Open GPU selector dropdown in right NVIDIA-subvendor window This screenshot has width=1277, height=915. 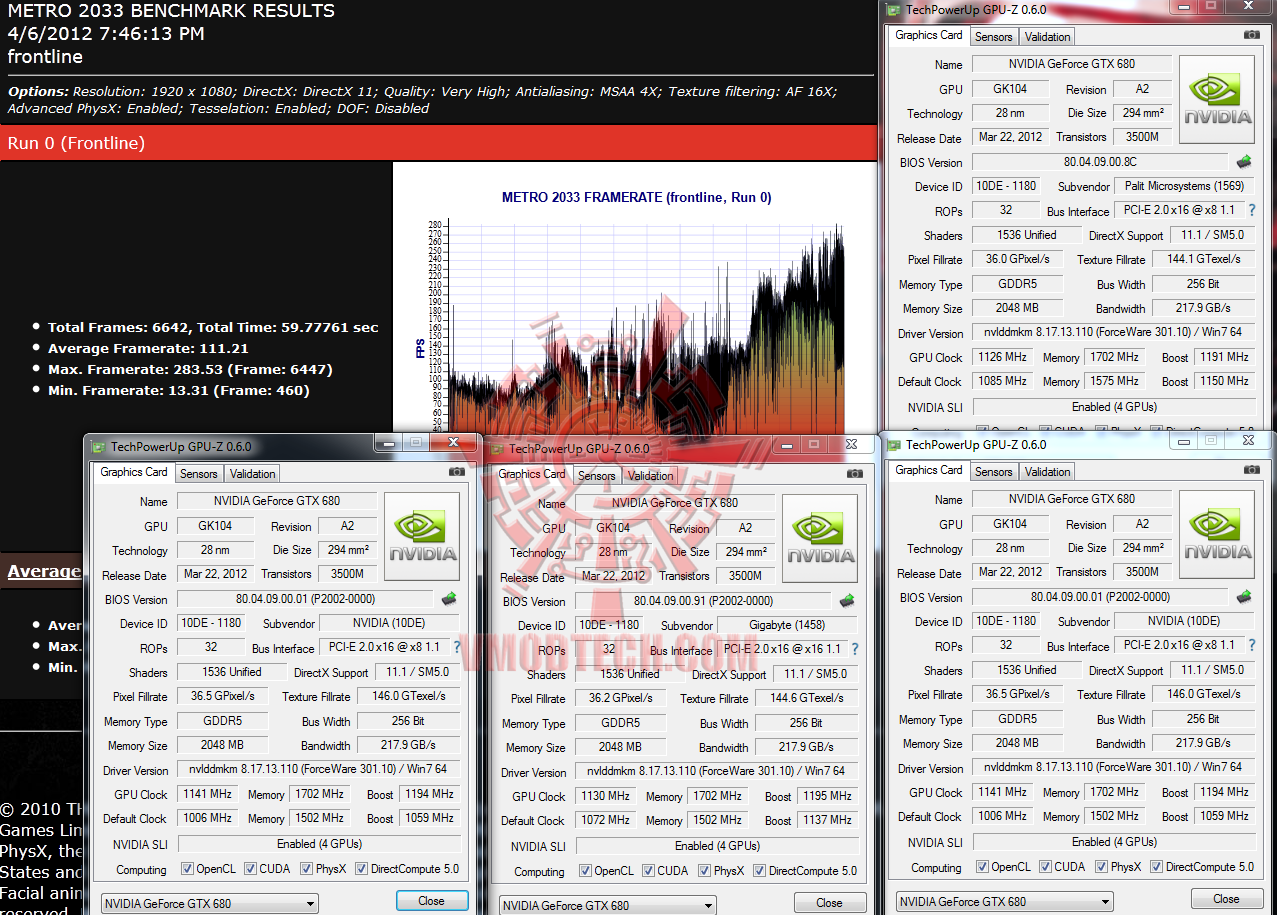click(1005, 902)
